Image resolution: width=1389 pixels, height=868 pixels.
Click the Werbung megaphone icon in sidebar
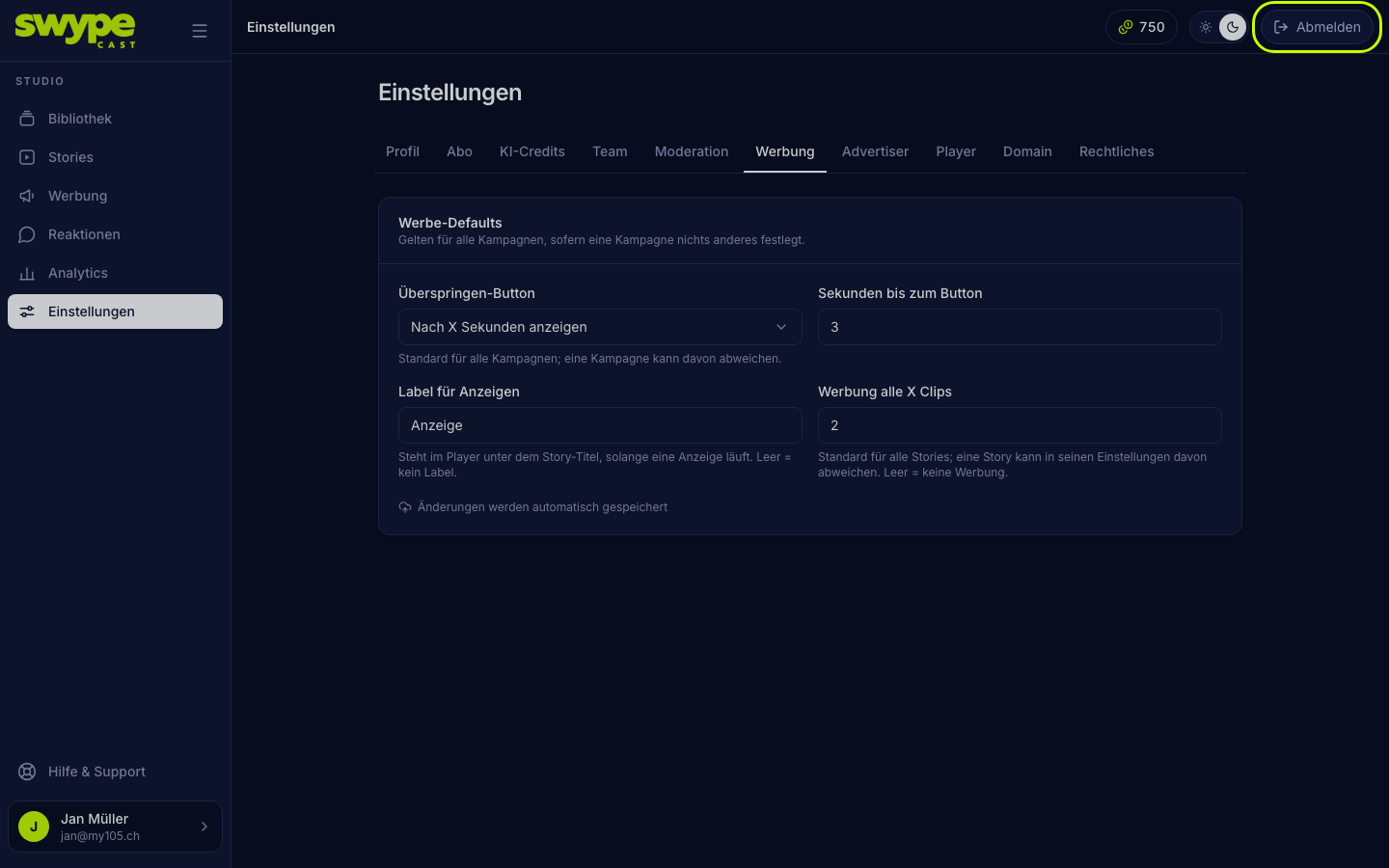[x=27, y=196]
